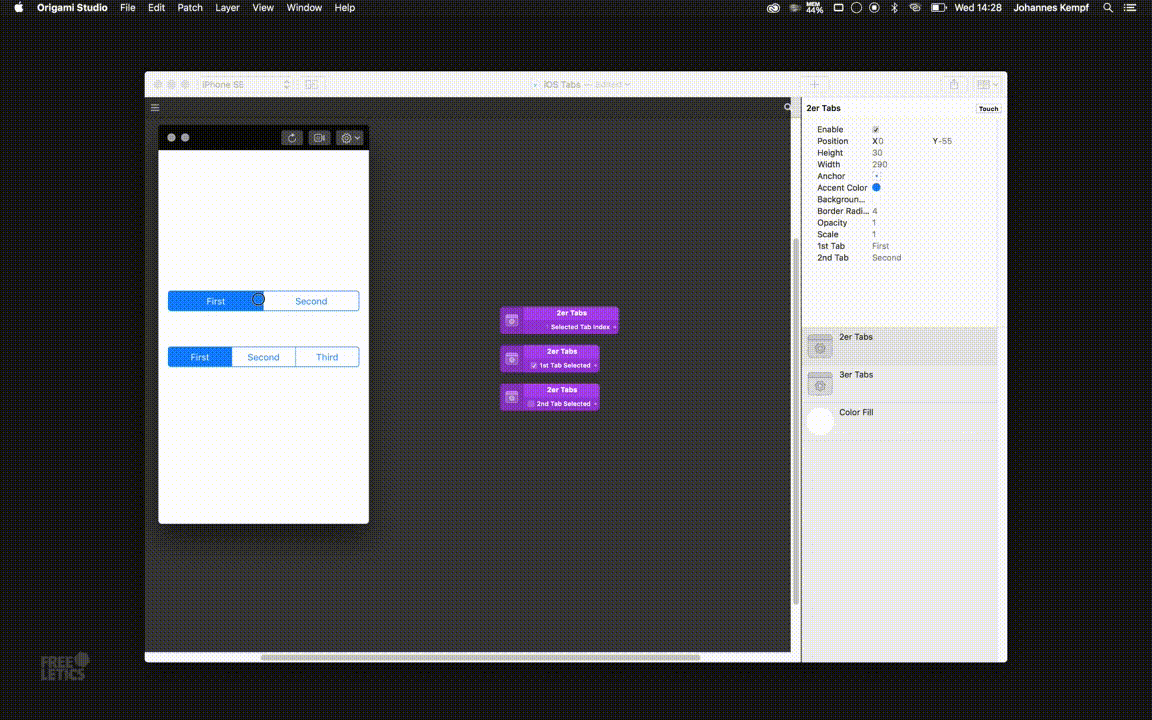Click the horizontal scrollbar in patch editor
Viewport: 1152px width, 720px height.
click(480, 658)
